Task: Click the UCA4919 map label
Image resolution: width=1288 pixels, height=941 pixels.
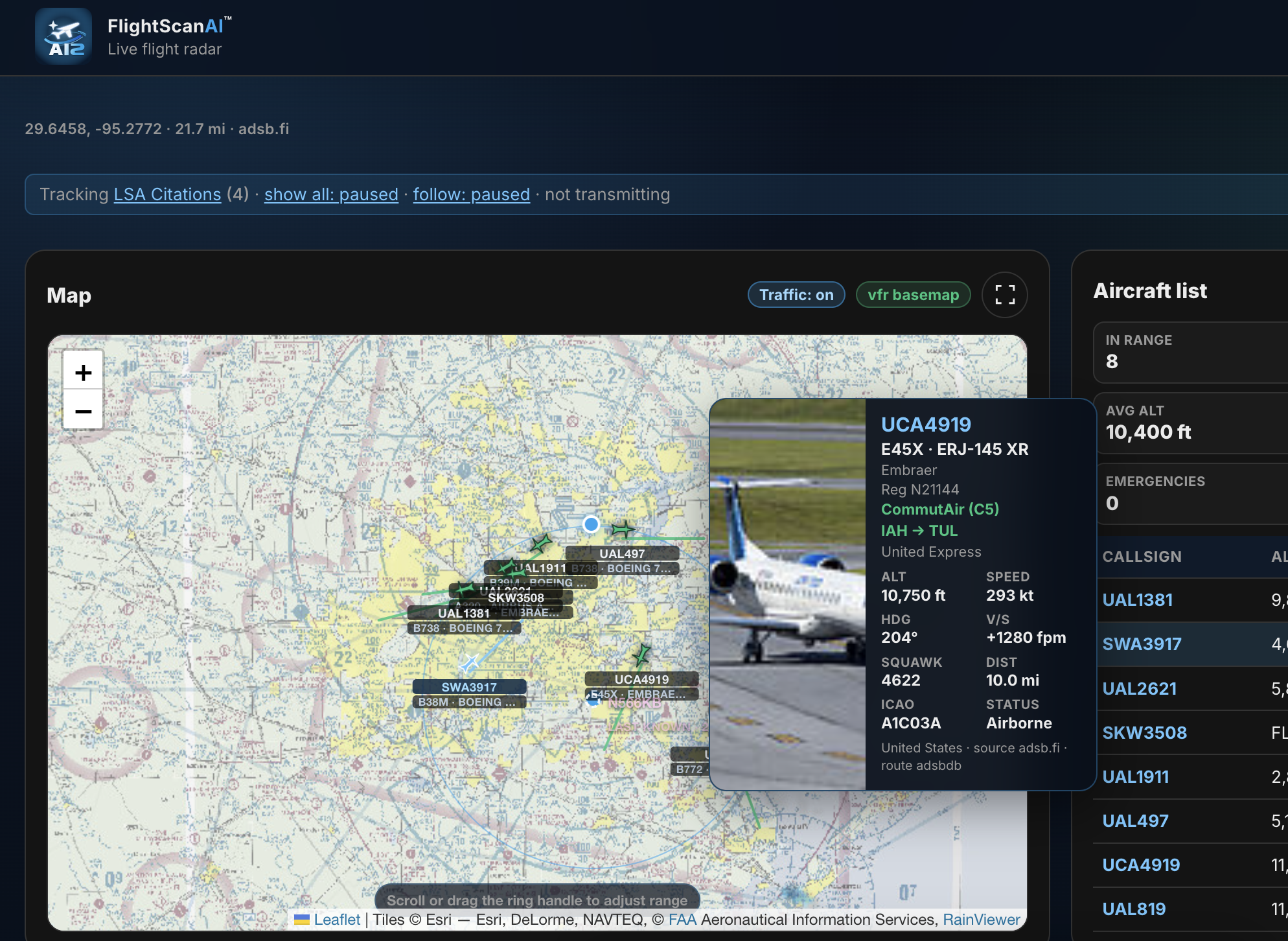Action: pyautogui.click(x=641, y=679)
